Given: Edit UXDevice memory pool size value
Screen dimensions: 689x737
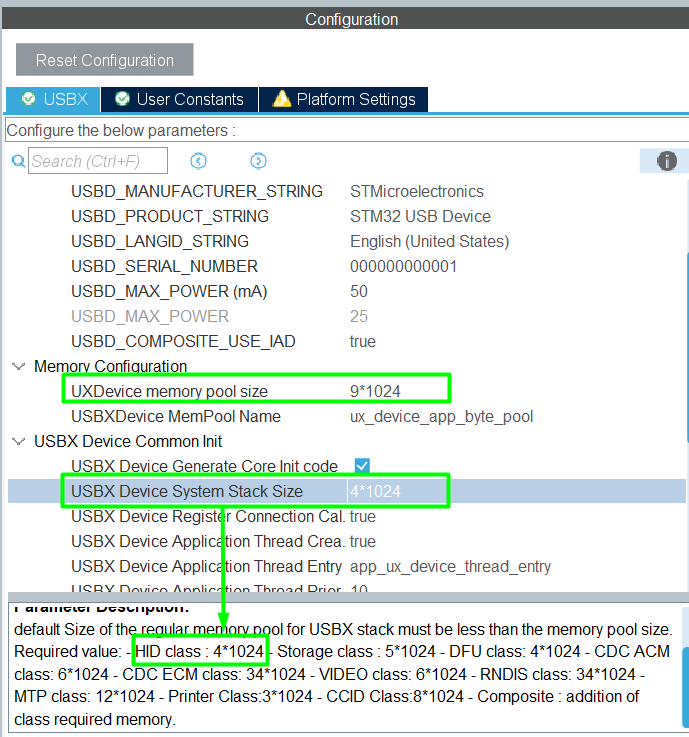Looking at the screenshot, I should point(390,391).
